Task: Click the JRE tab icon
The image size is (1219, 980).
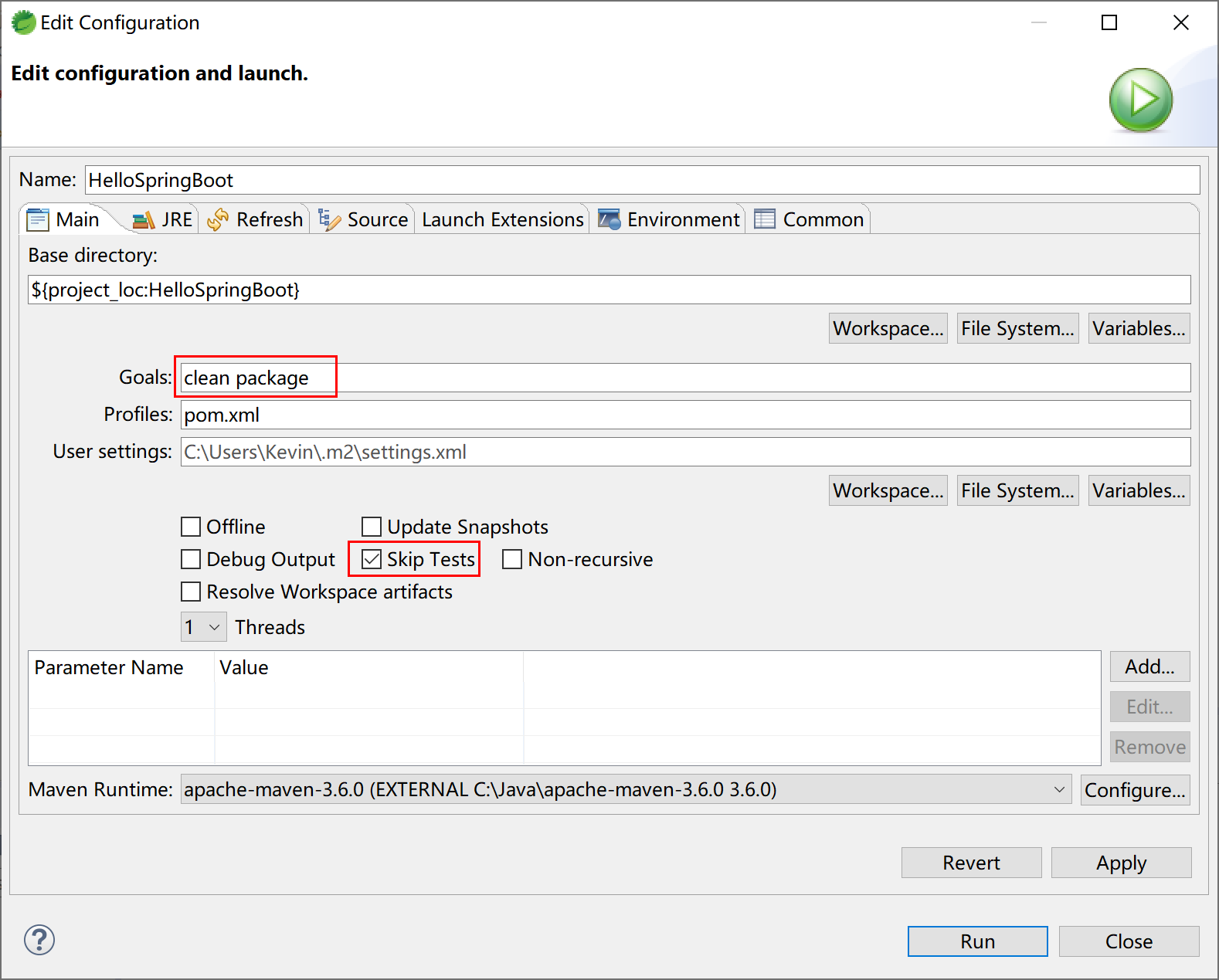Action: tap(144, 221)
